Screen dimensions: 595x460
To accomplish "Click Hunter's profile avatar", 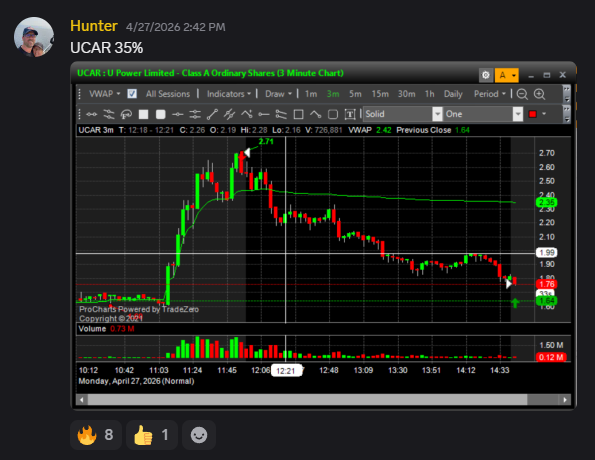I will [34, 37].
